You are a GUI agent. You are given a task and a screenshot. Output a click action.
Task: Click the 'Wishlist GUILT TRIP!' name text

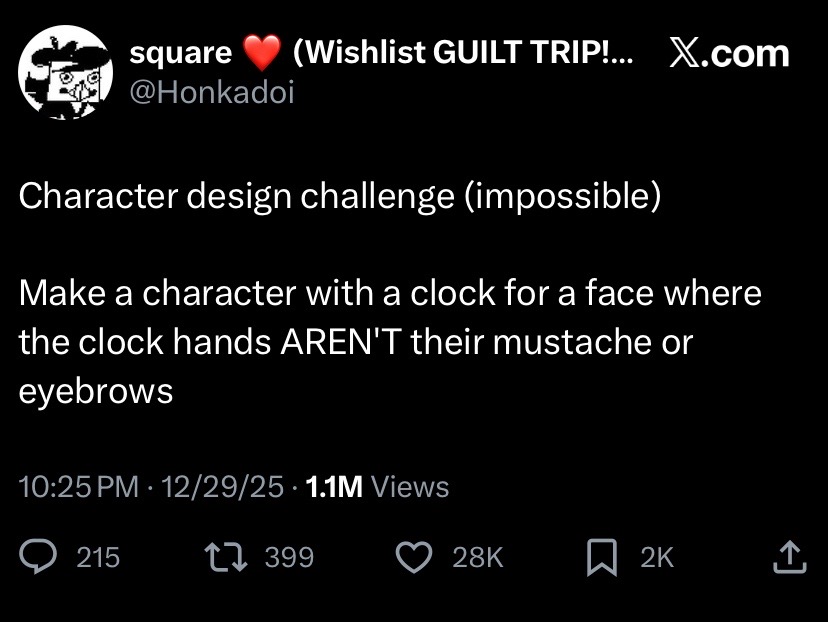tap(463, 52)
